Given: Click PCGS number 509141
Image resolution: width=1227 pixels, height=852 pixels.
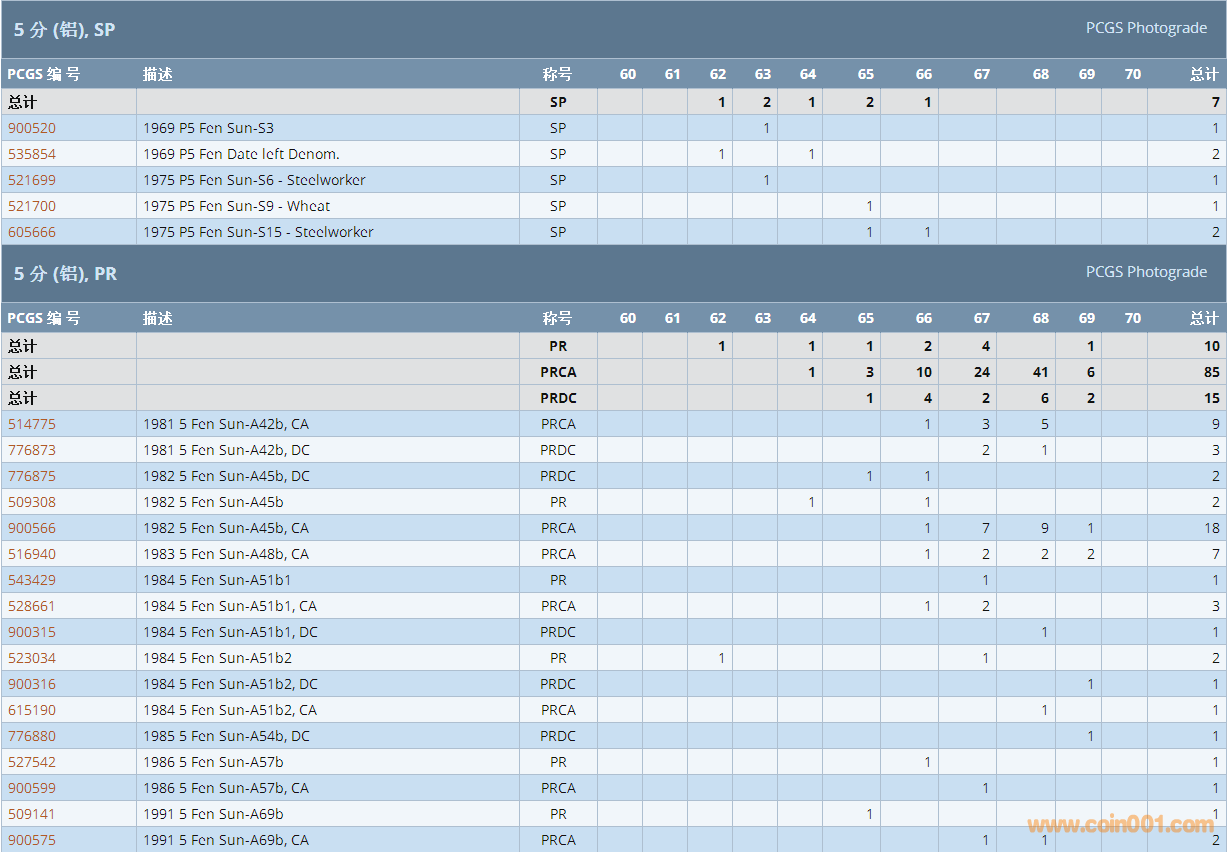Looking at the screenshot, I should coord(32,814).
